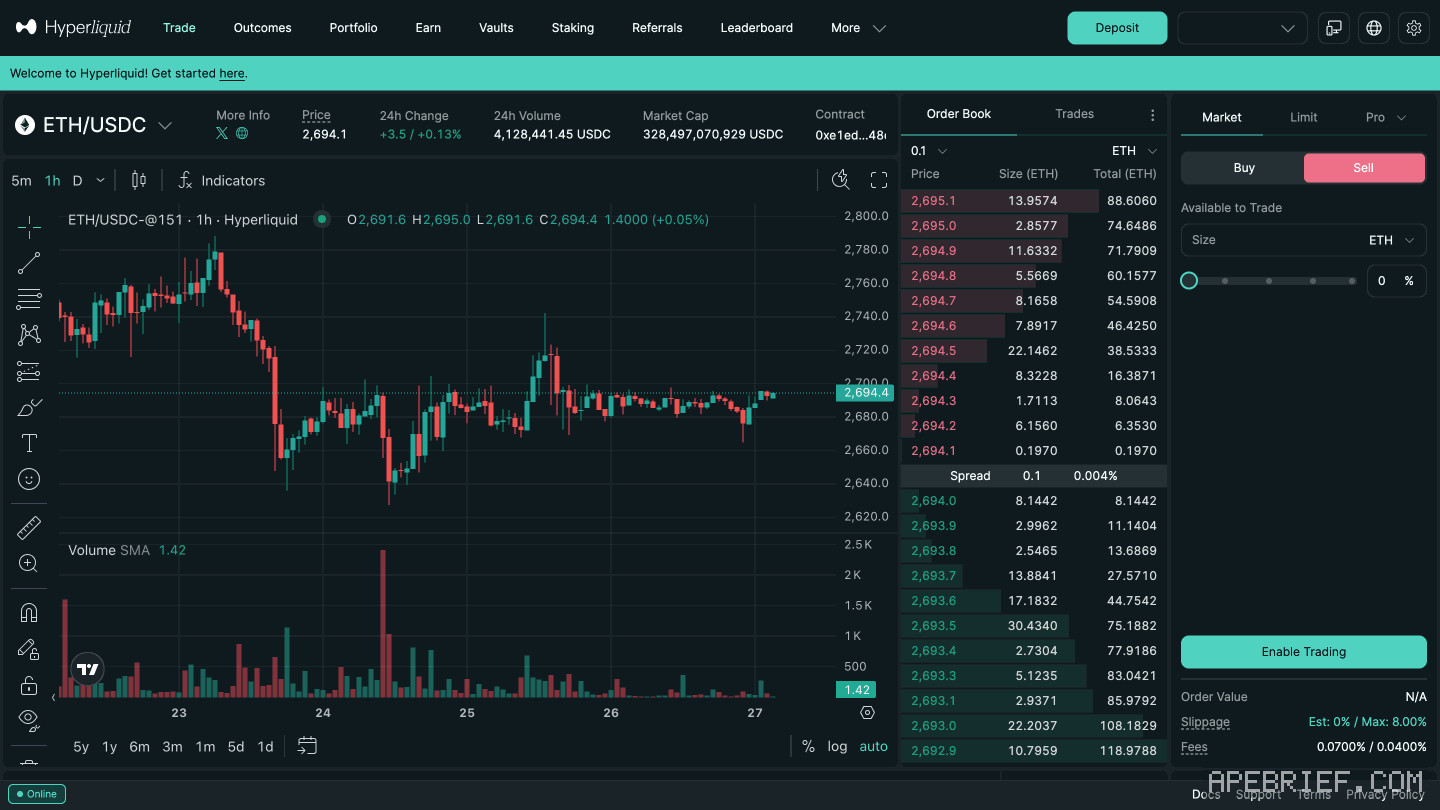This screenshot has height=810, width=1440.
Task: Open the chart settings gear
Action: click(867, 713)
